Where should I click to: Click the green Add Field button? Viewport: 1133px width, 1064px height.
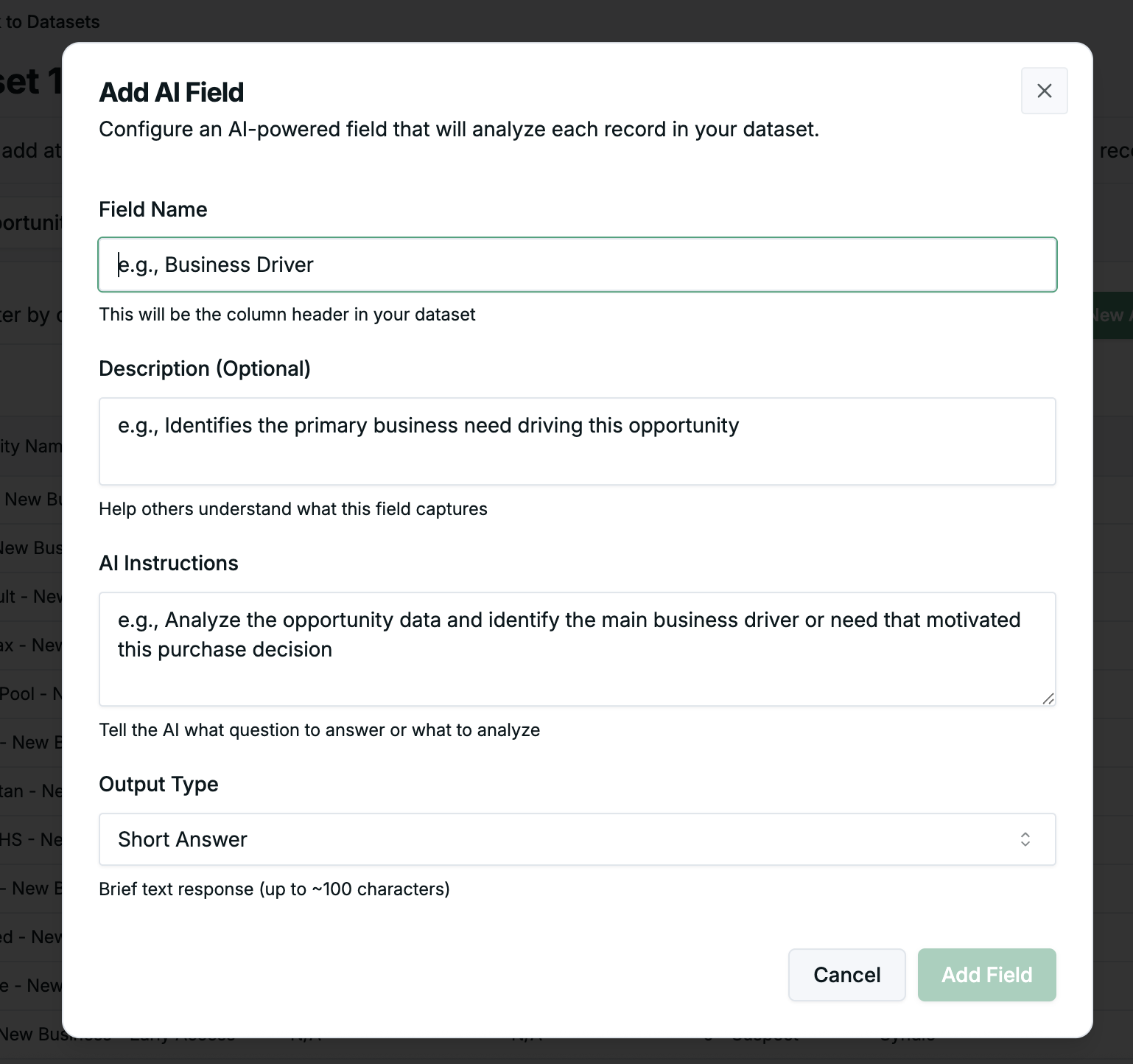[986, 975]
